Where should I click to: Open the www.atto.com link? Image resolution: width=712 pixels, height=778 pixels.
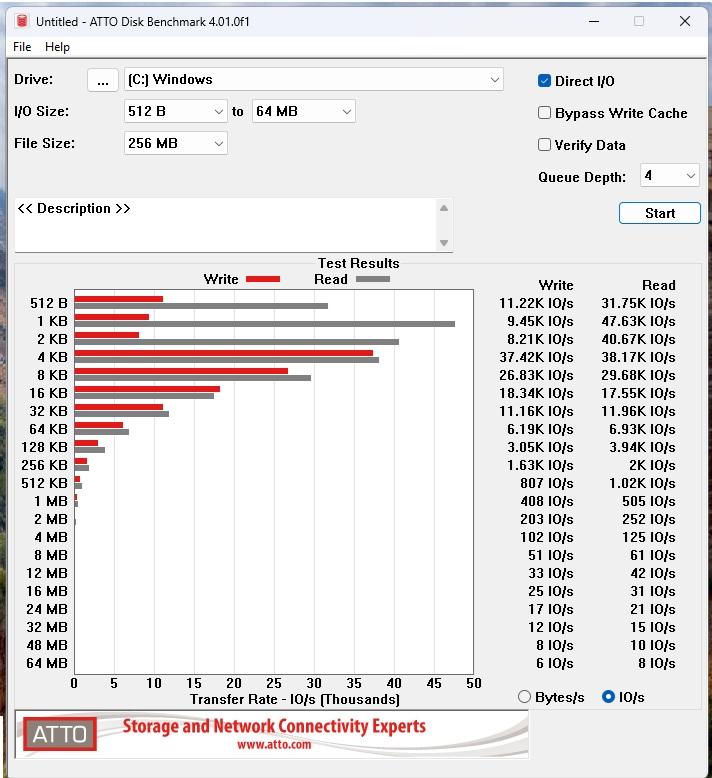pyautogui.click(x=274, y=744)
